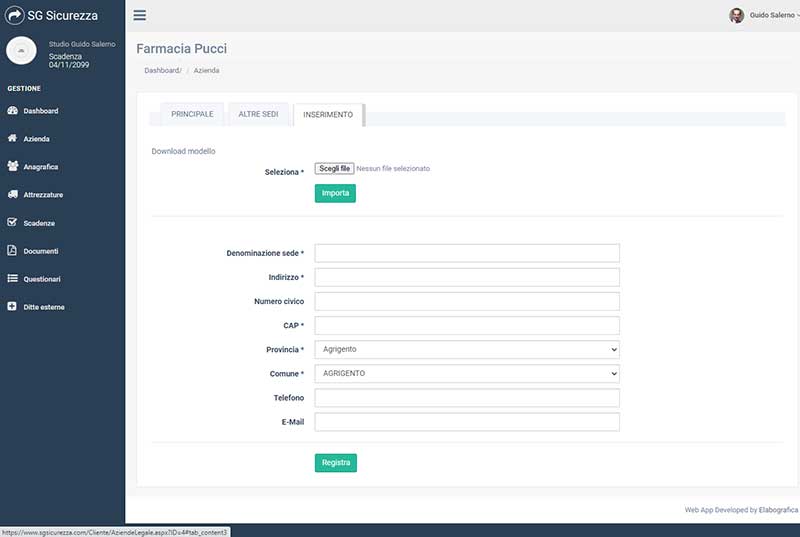Click the Scadenze checkmark icon
Screen dimensions: 800x537
(12, 222)
